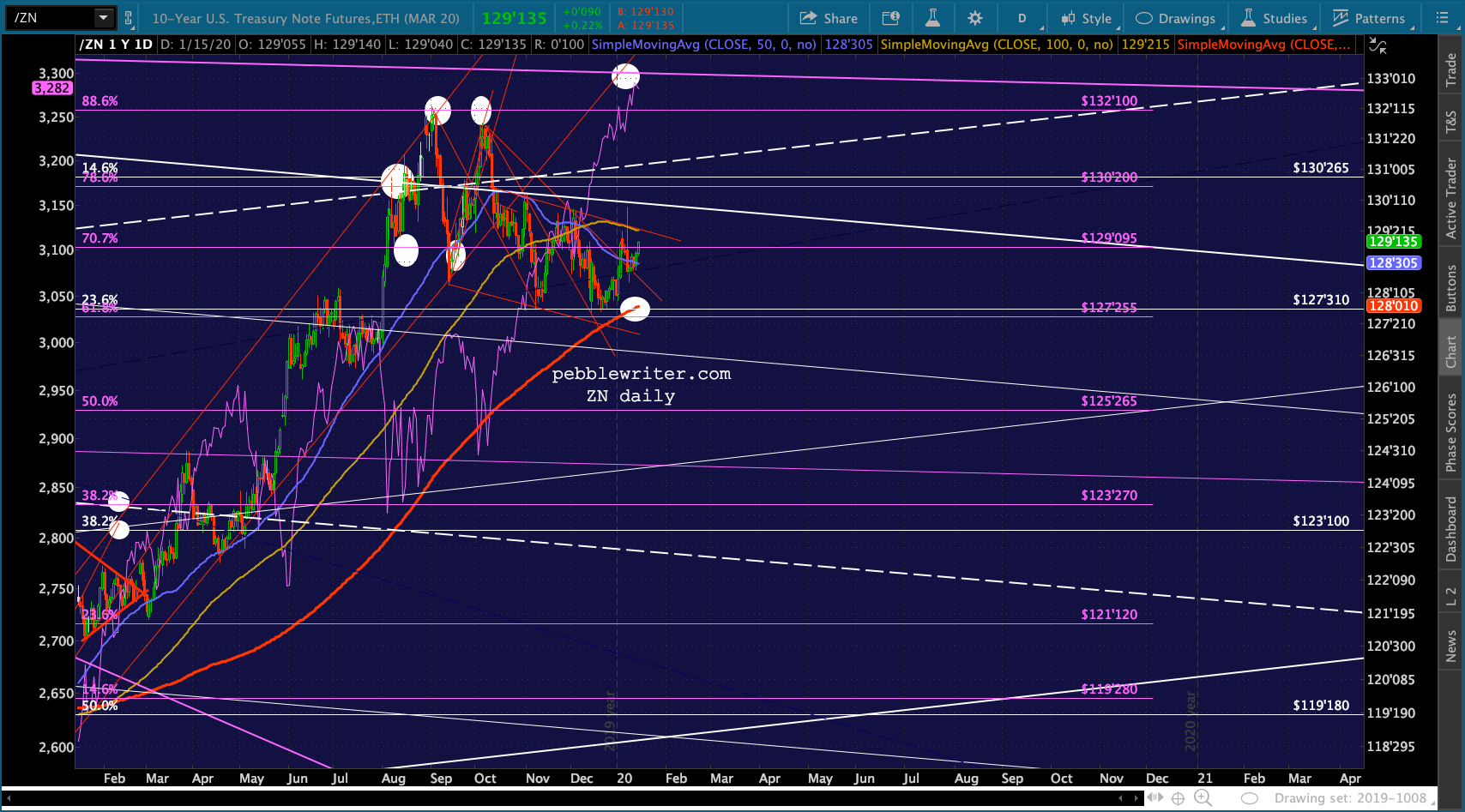Image resolution: width=1465 pixels, height=812 pixels.
Task: Click the /ZN 1 Y 1D chart title label
Action: (116, 45)
